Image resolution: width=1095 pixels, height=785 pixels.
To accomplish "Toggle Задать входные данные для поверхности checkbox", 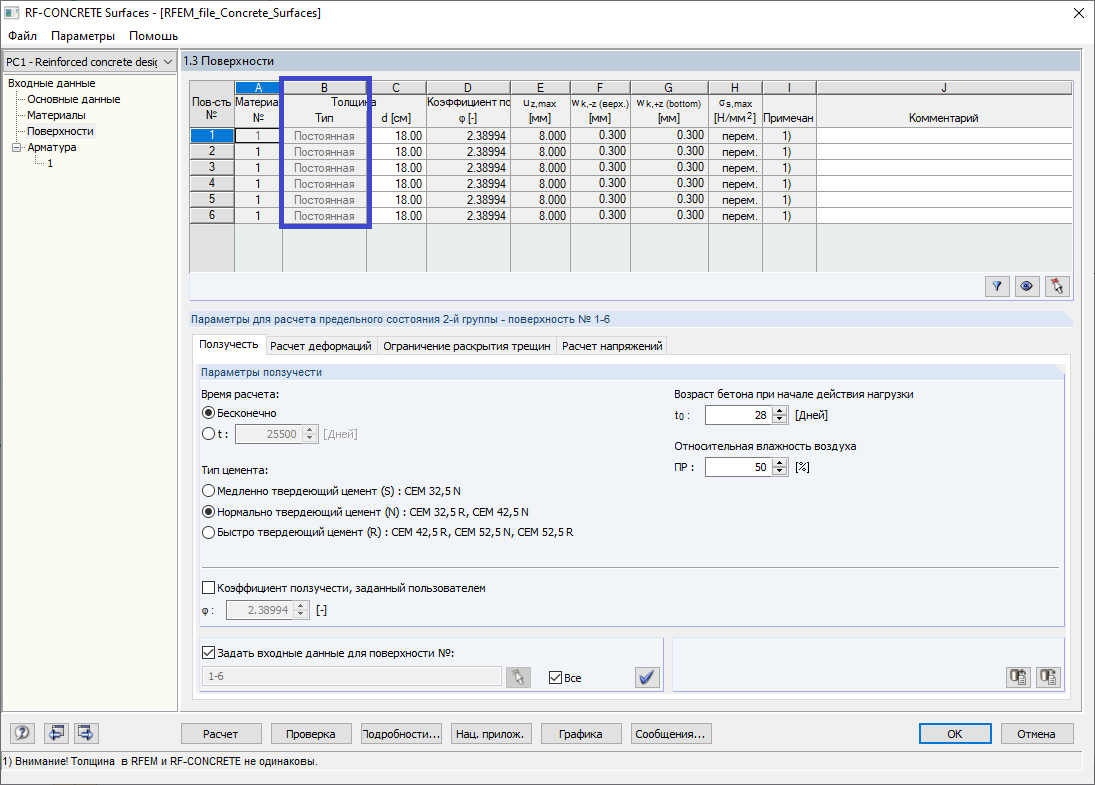I will pyautogui.click(x=208, y=653).
